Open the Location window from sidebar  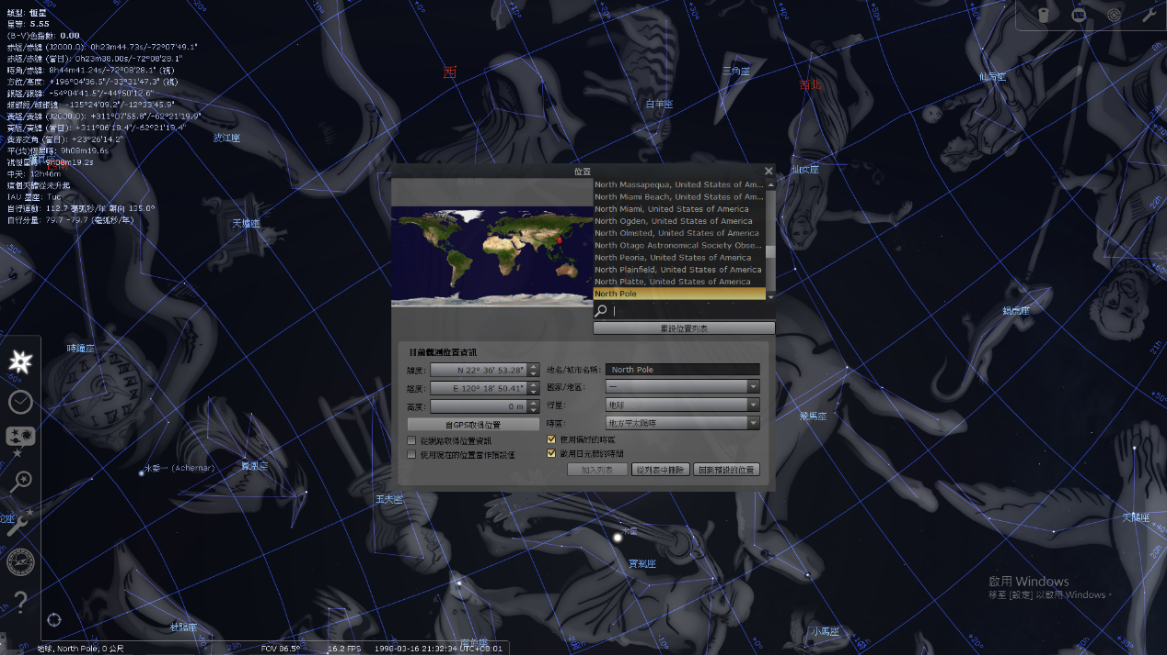pyautogui.click(x=20, y=361)
